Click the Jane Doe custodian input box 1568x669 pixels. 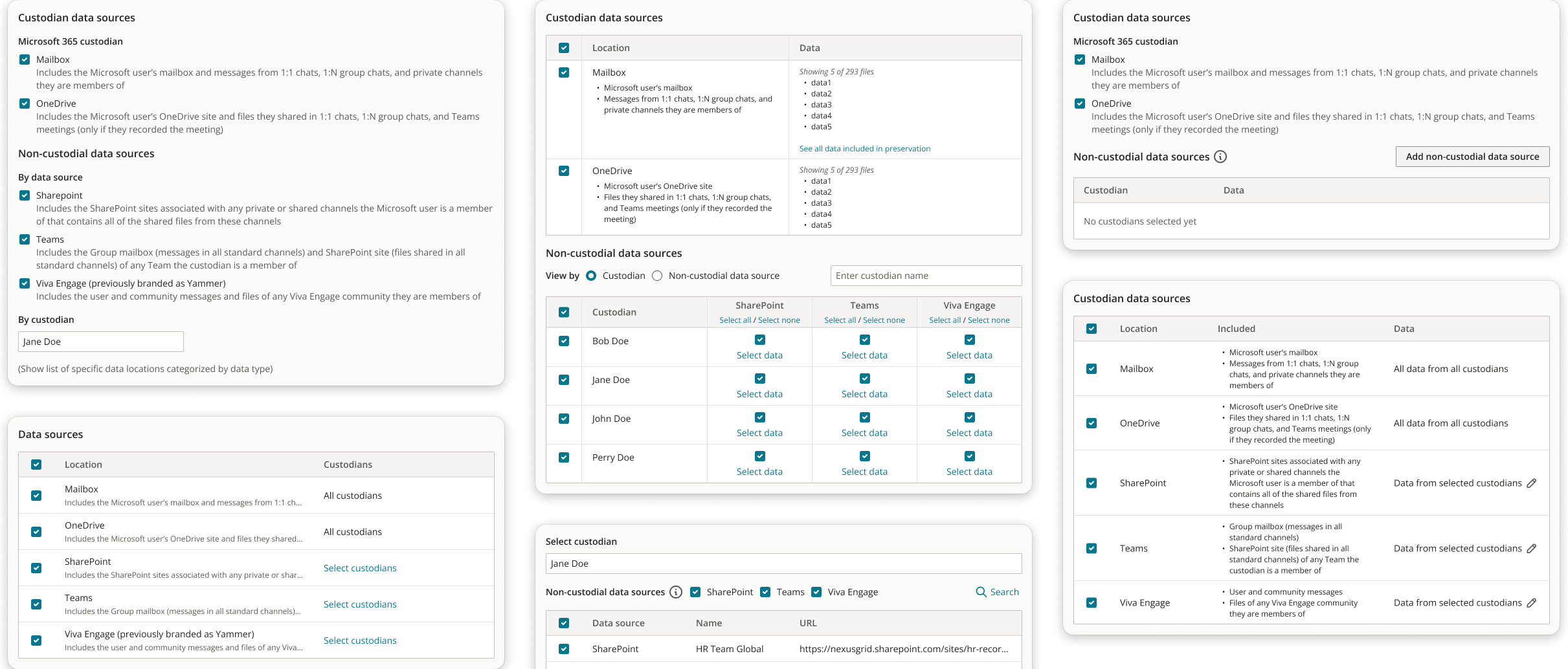point(100,341)
